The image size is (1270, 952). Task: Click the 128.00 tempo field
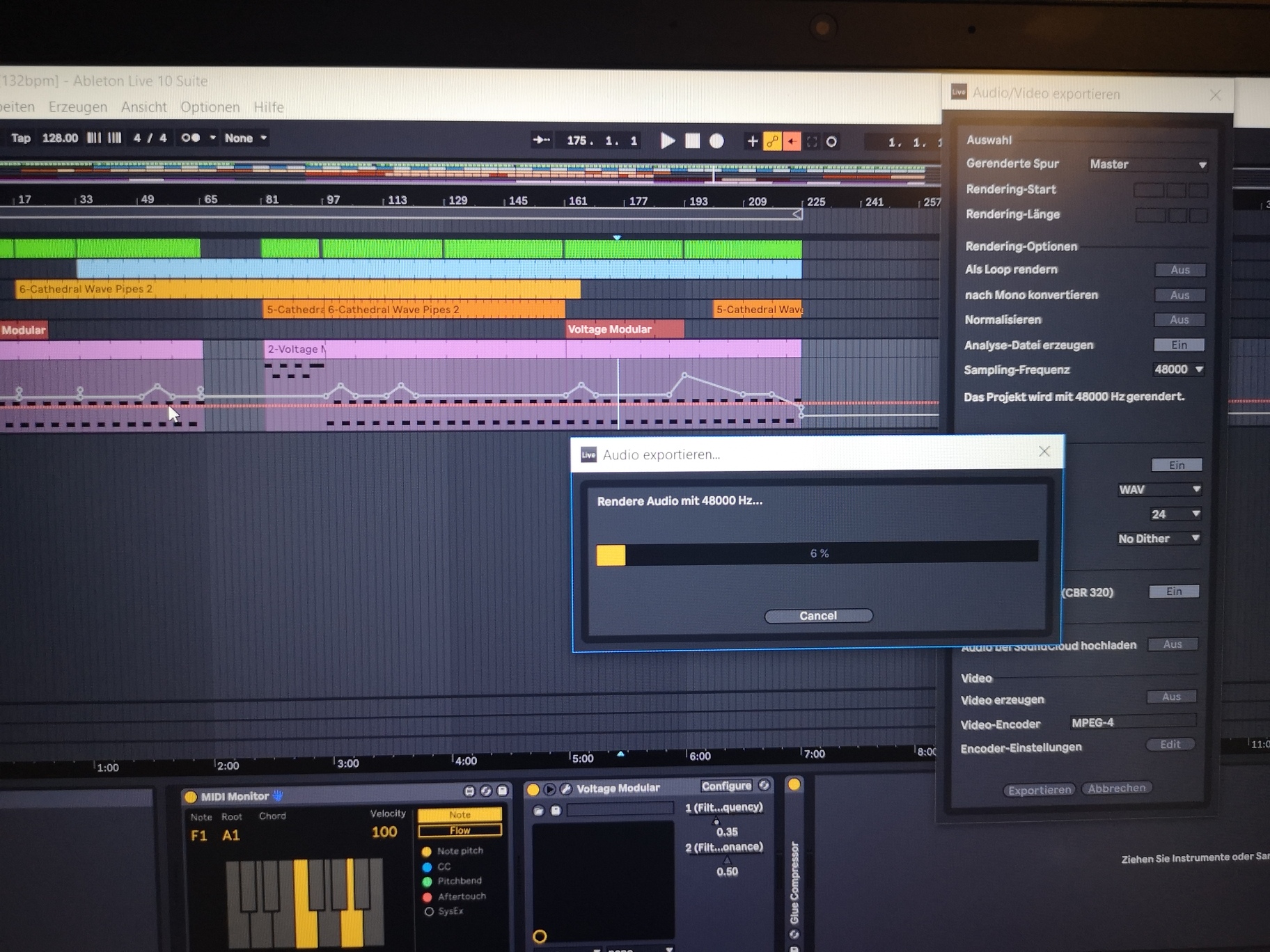pos(60,138)
